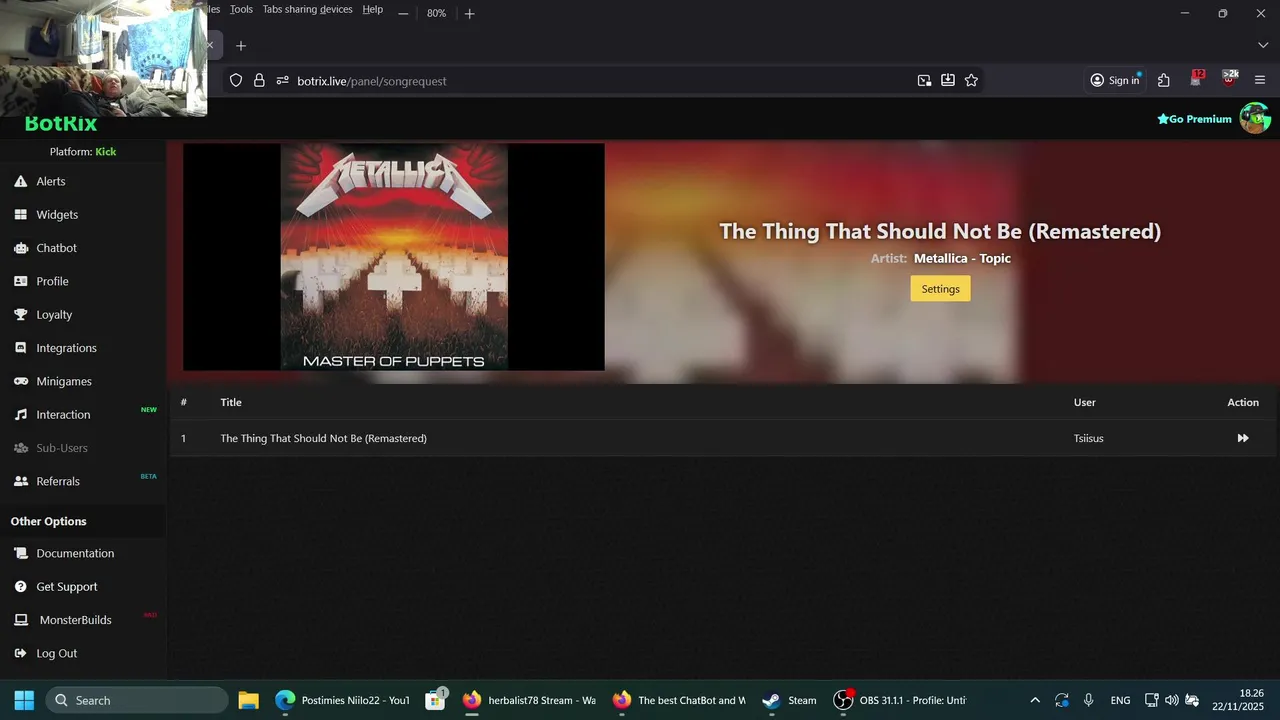Open the MonsterBuilds link
Screen dimensions: 1280x720
(75, 620)
